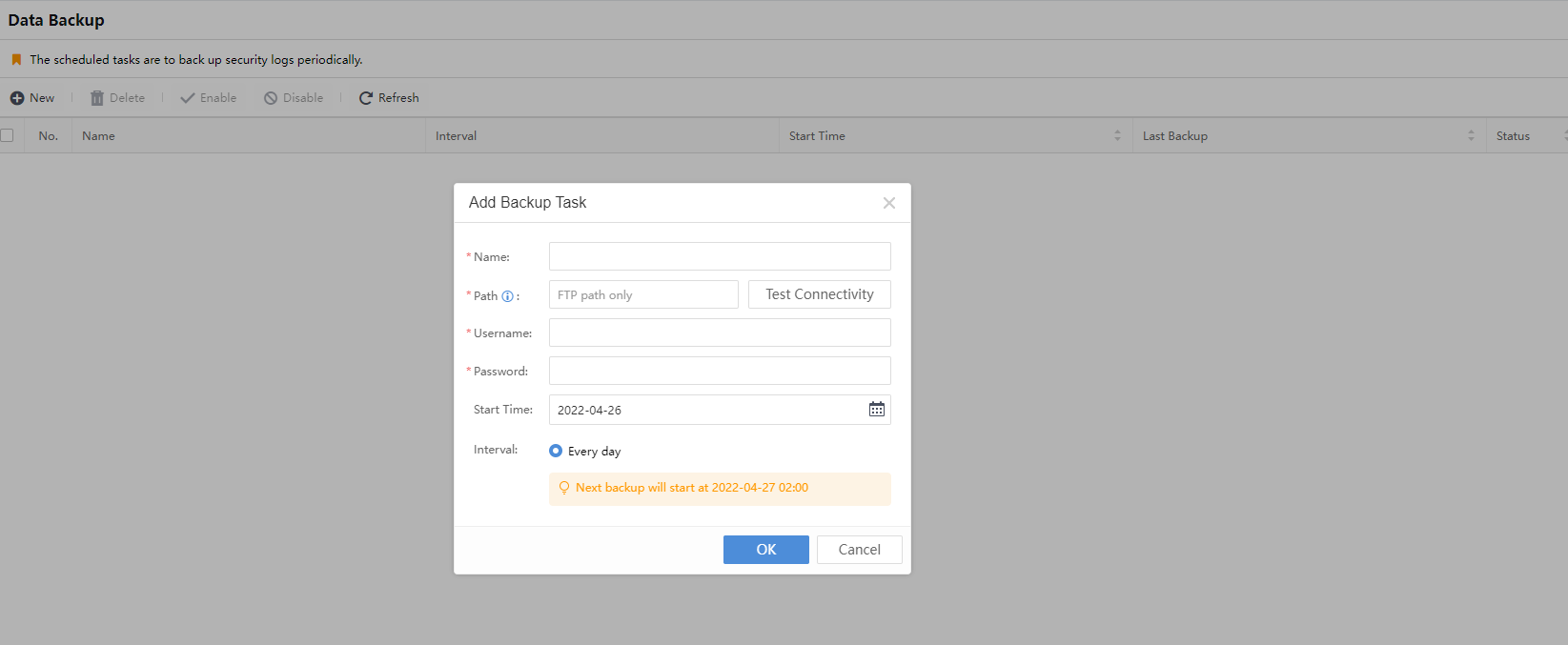This screenshot has width=1568, height=645.
Task: Focus the FTP path only field
Action: coord(643,294)
